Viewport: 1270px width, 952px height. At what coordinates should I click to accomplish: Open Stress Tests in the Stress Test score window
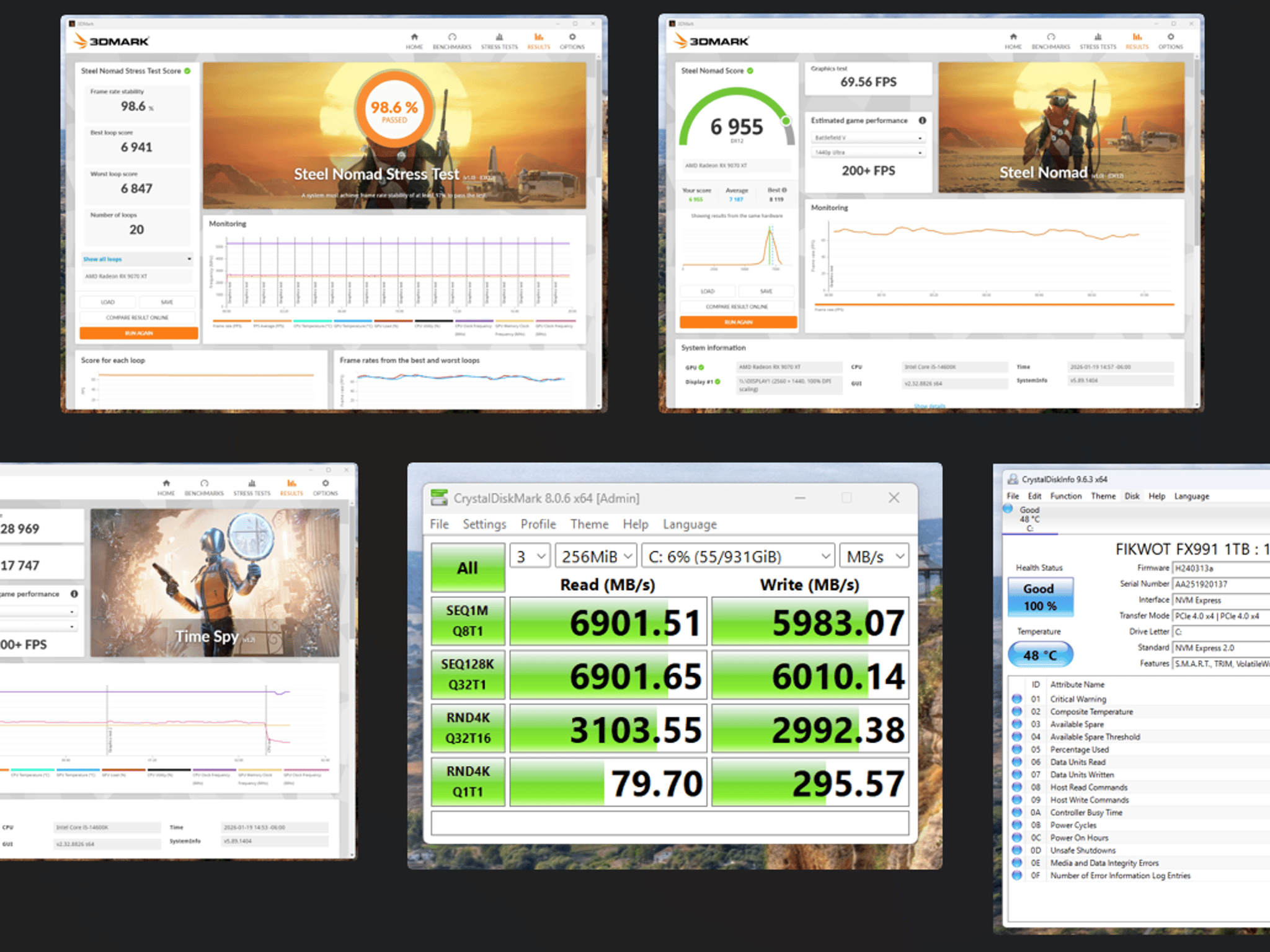(x=499, y=41)
